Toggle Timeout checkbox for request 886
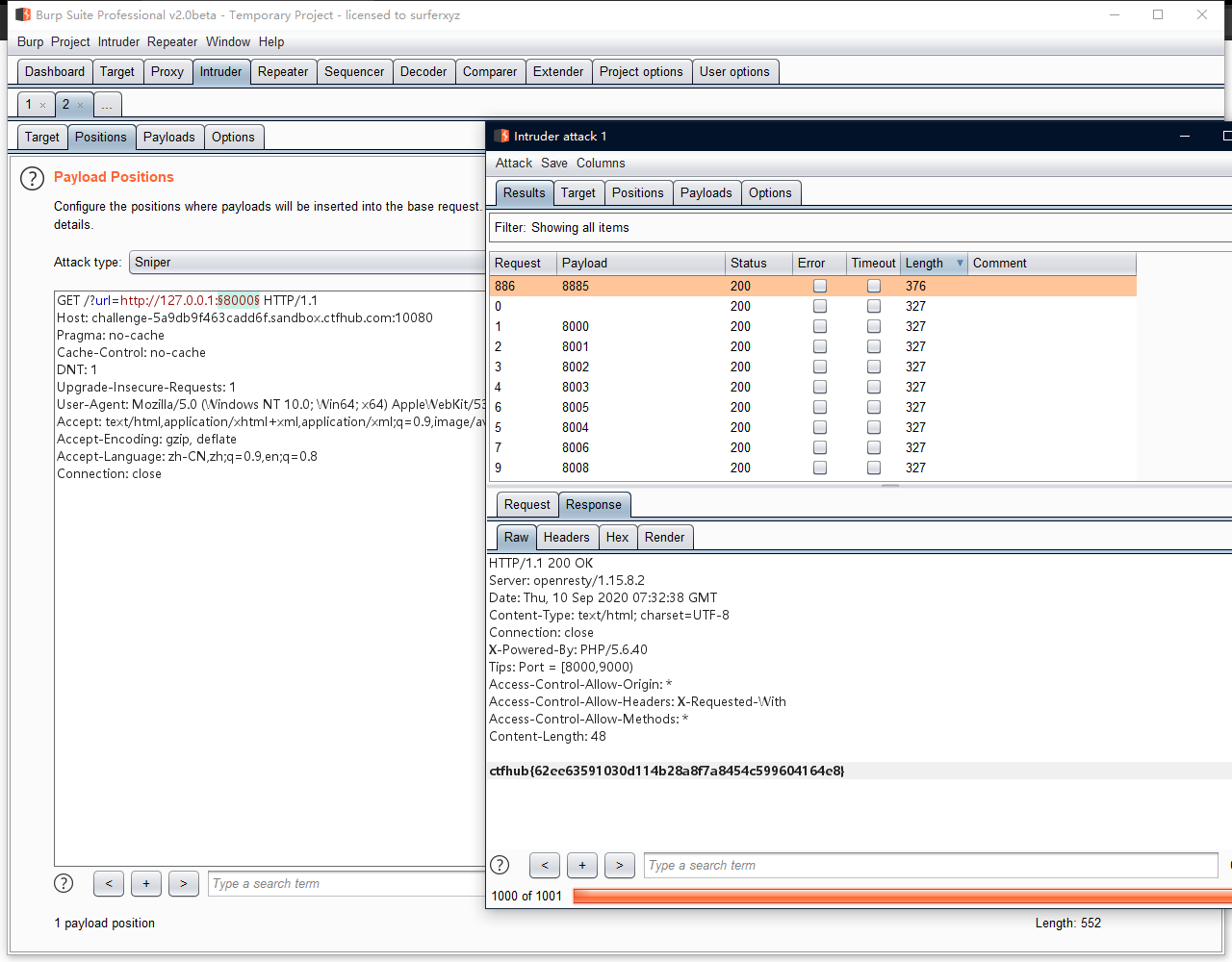The image size is (1232, 962). click(874, 286)
